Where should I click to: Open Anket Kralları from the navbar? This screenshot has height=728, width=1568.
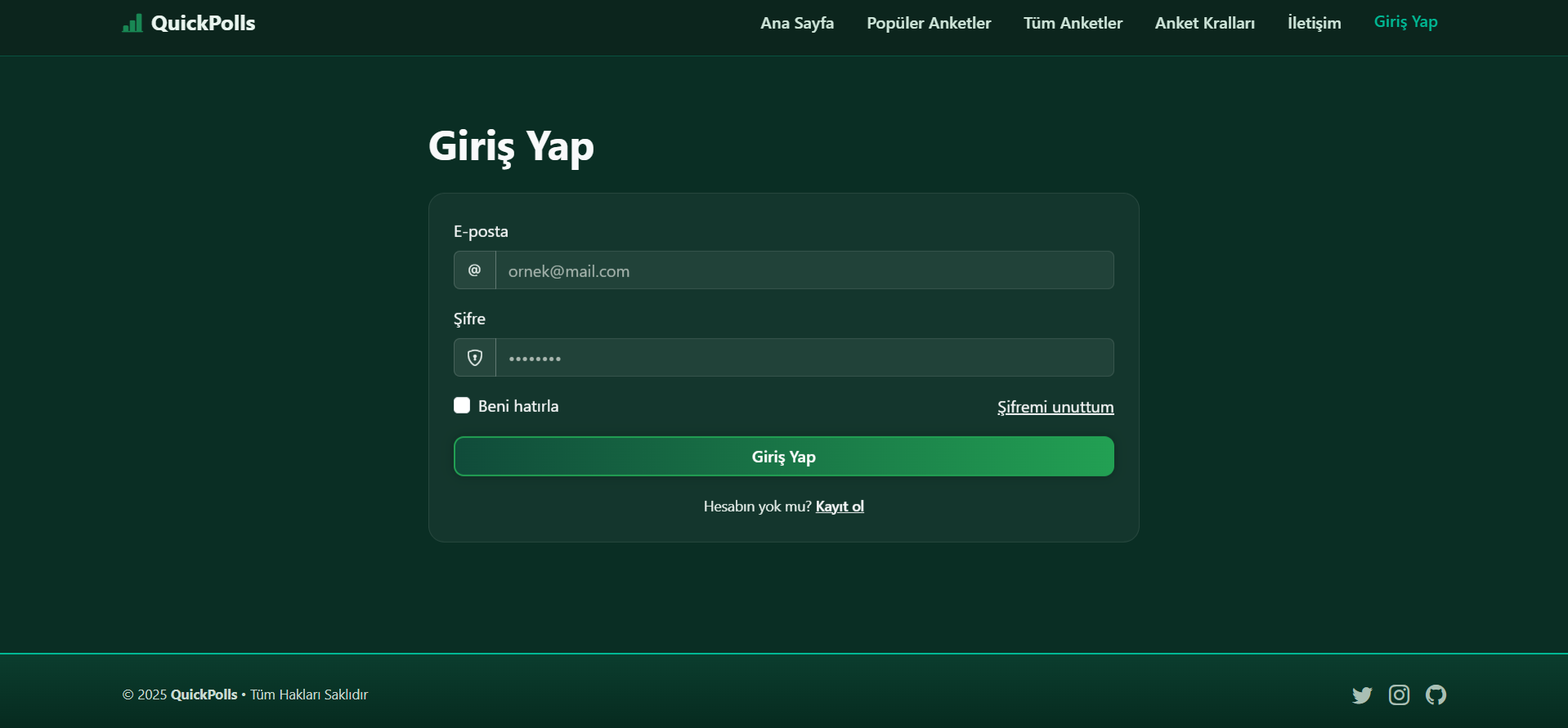[1204, 23]
